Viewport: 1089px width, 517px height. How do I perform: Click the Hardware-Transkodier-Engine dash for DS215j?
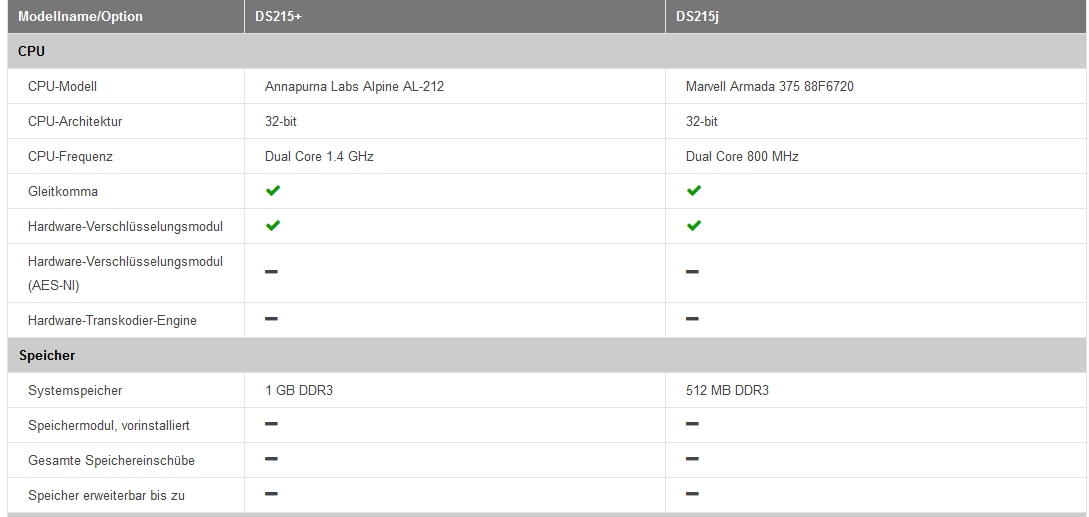(692, 319)
